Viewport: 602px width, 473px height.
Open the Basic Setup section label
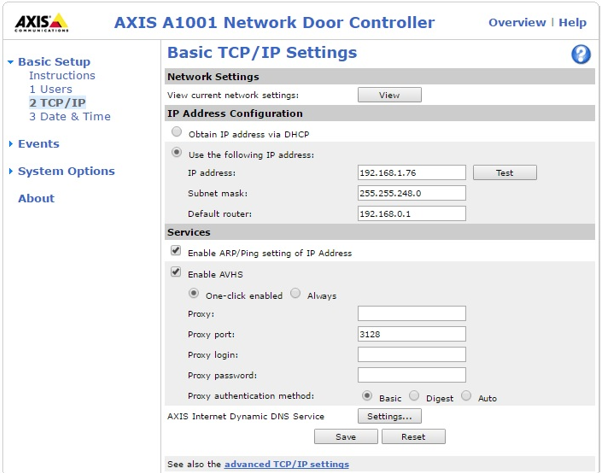click(x=54, y=62)
